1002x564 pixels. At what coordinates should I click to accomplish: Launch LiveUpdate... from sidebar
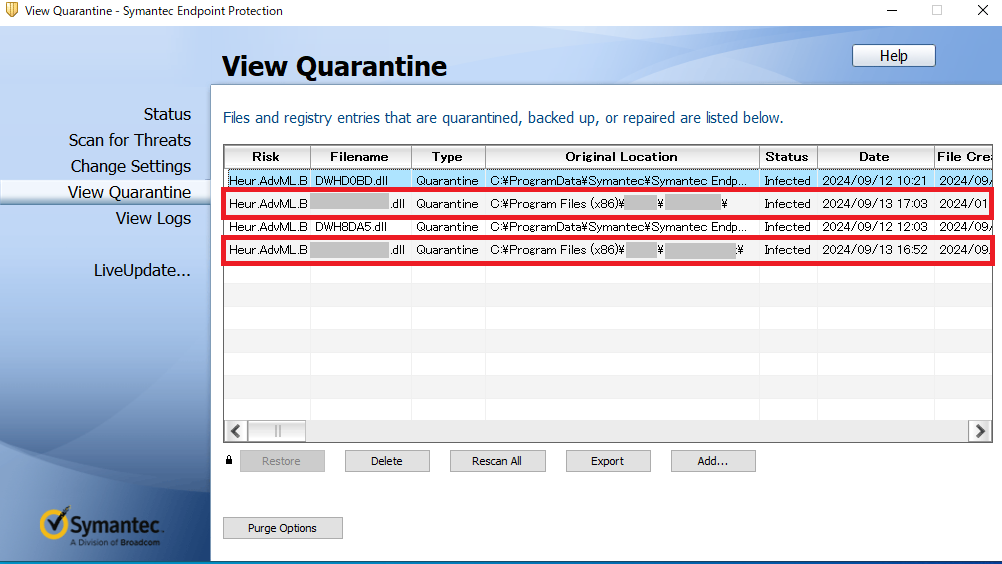(142, 271)
